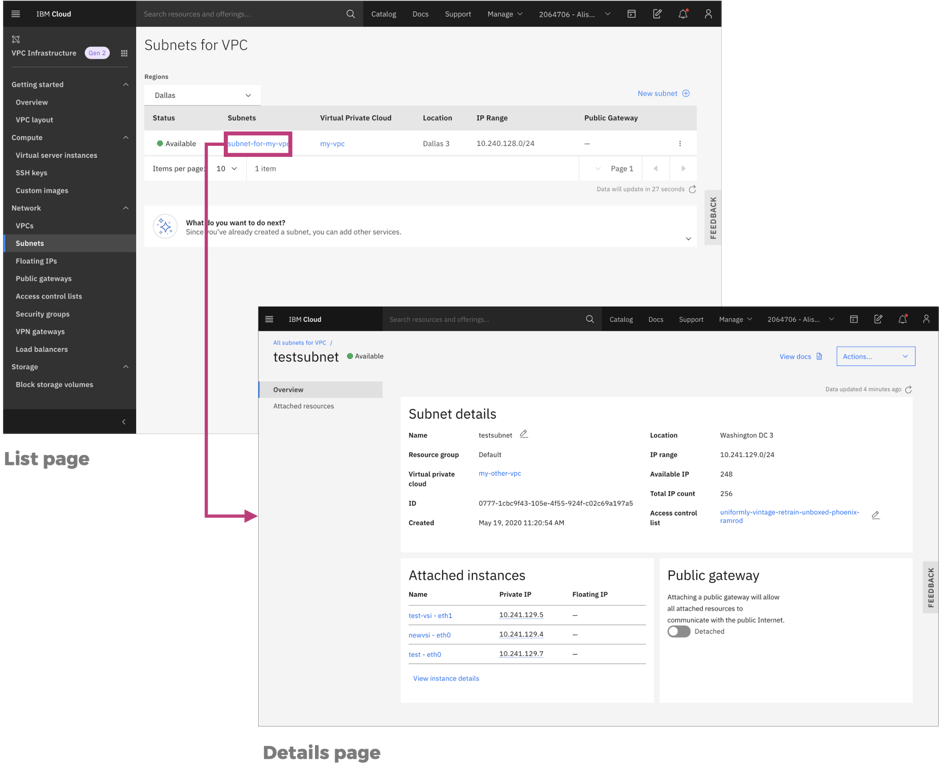Select Overview tab on Details page
939x768 pixels.
(x=321, y=389)
